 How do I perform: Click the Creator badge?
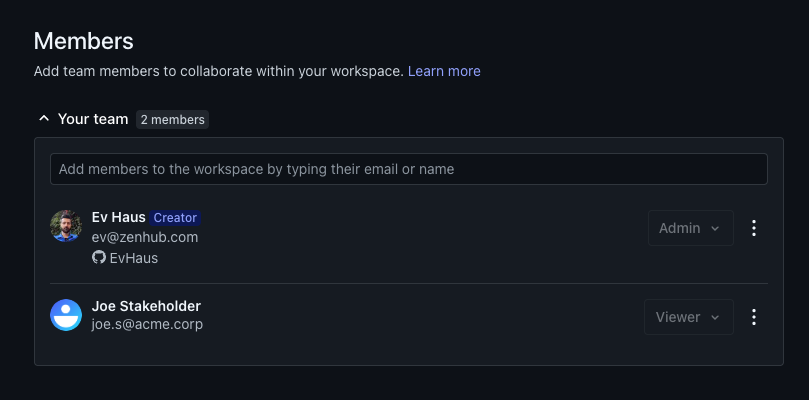coord(175,218)
